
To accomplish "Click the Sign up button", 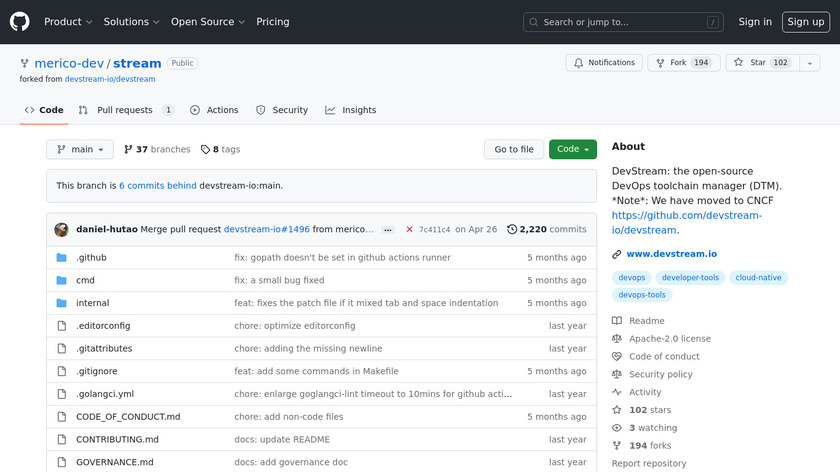I will (x=806, y=22).
